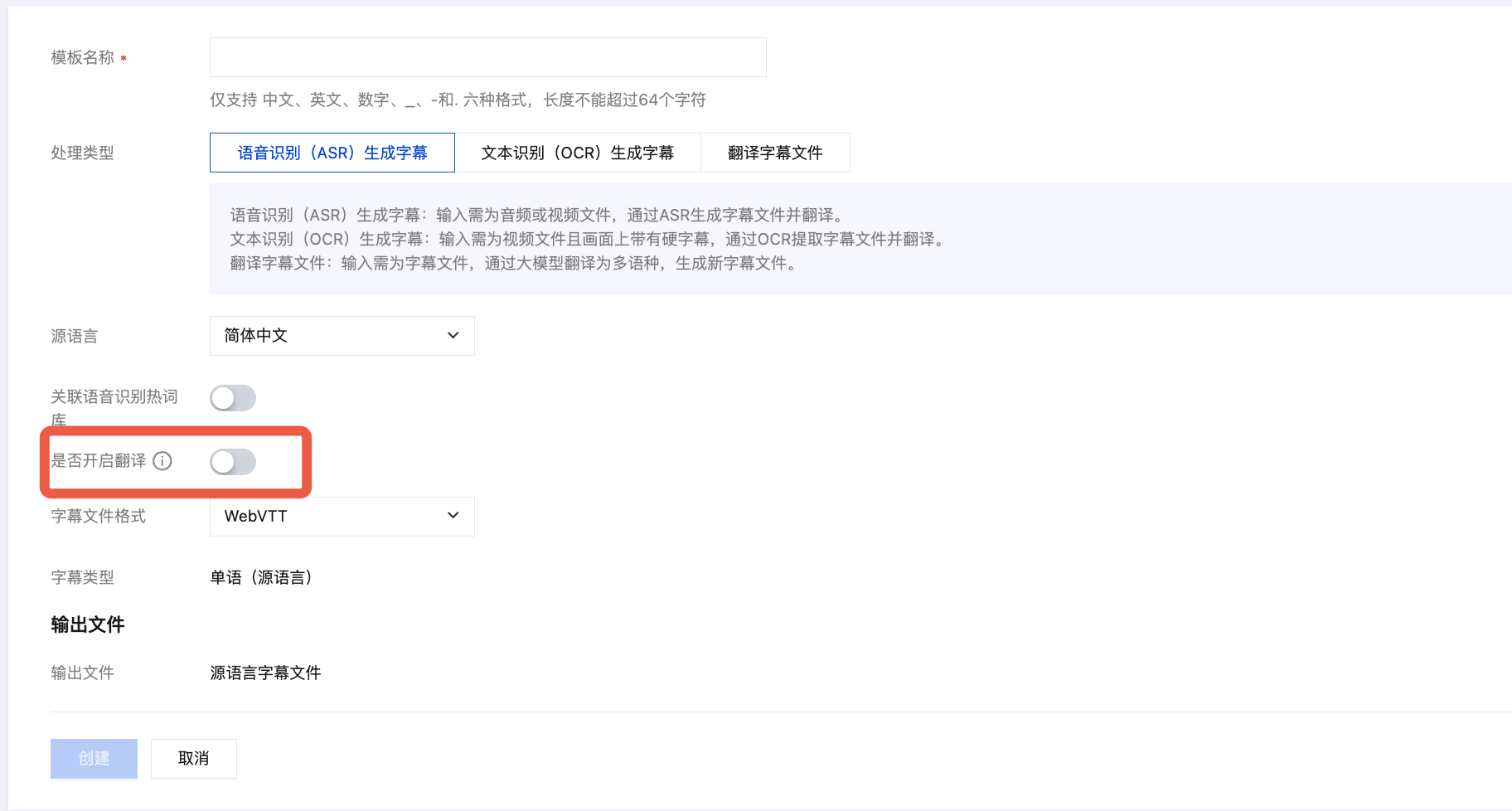Click the 翻译字幕文件 description line in info box
Screen dimensions: 1512x811
pyautogui.click(x=516, y=263)
